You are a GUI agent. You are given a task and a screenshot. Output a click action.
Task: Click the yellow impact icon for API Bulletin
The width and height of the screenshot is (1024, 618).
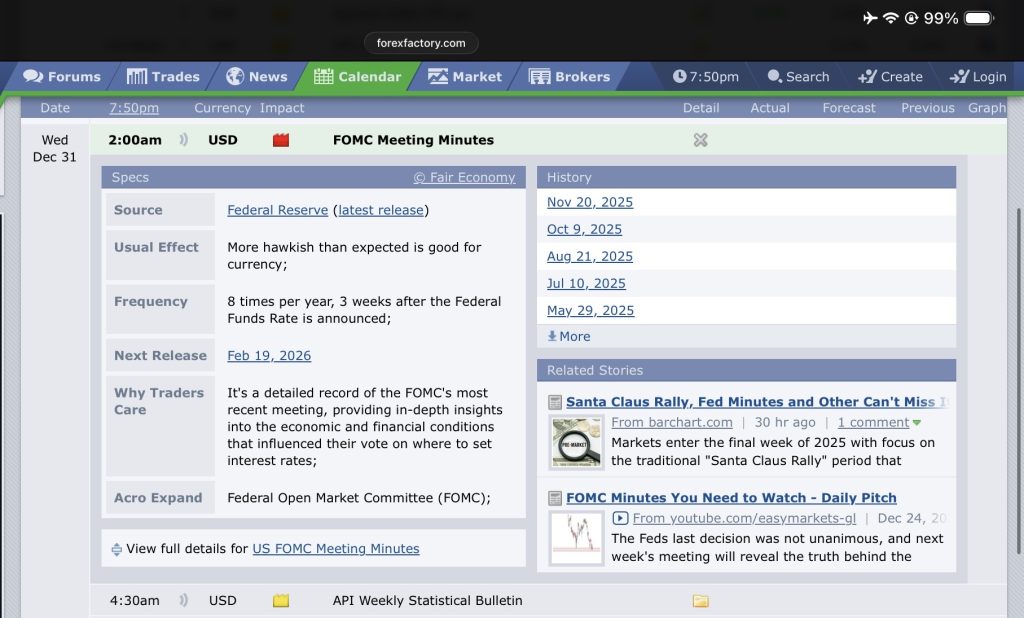tap(280, 601)
